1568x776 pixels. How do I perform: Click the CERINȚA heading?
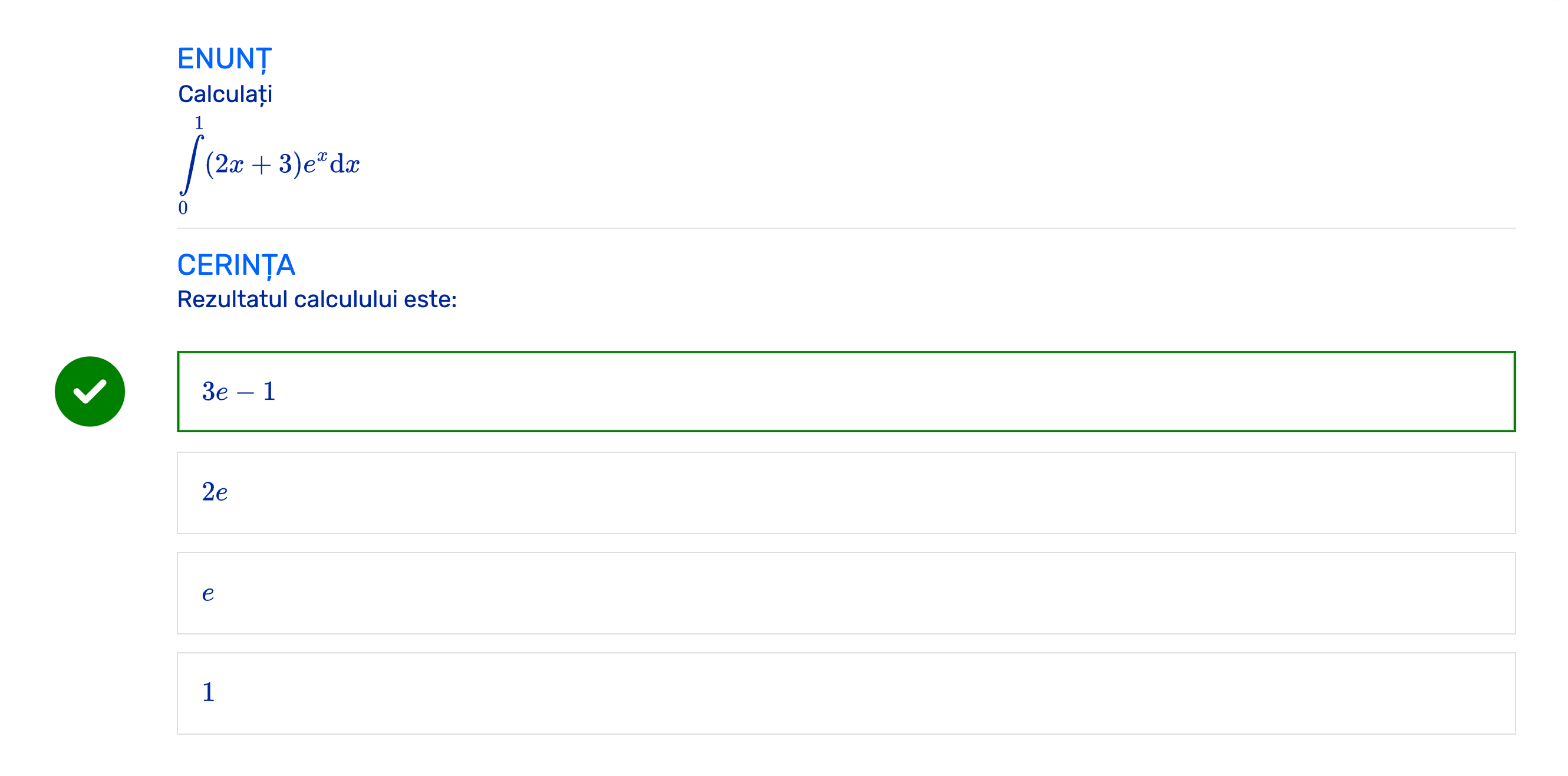236,265
